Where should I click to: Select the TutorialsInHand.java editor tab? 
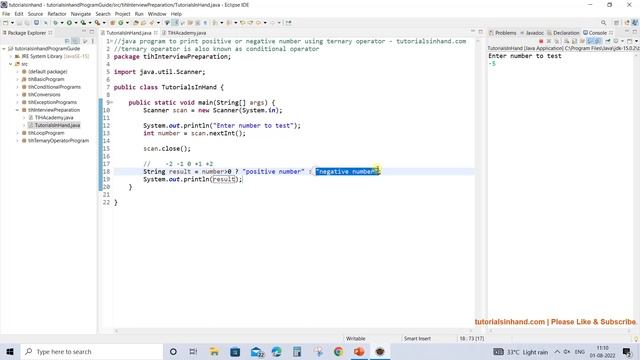pos(129,33)
